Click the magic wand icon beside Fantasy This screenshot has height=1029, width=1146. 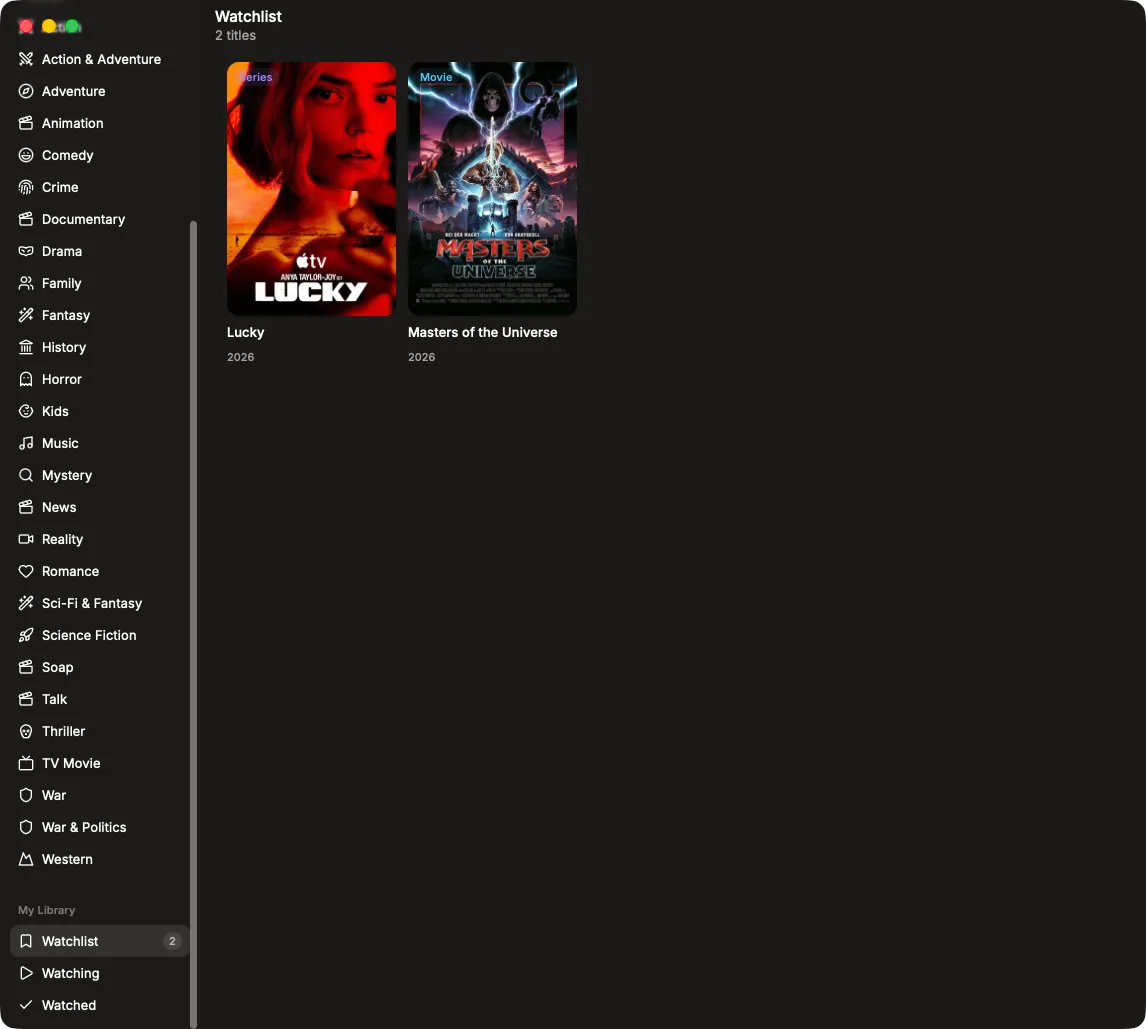pos(26,315)
